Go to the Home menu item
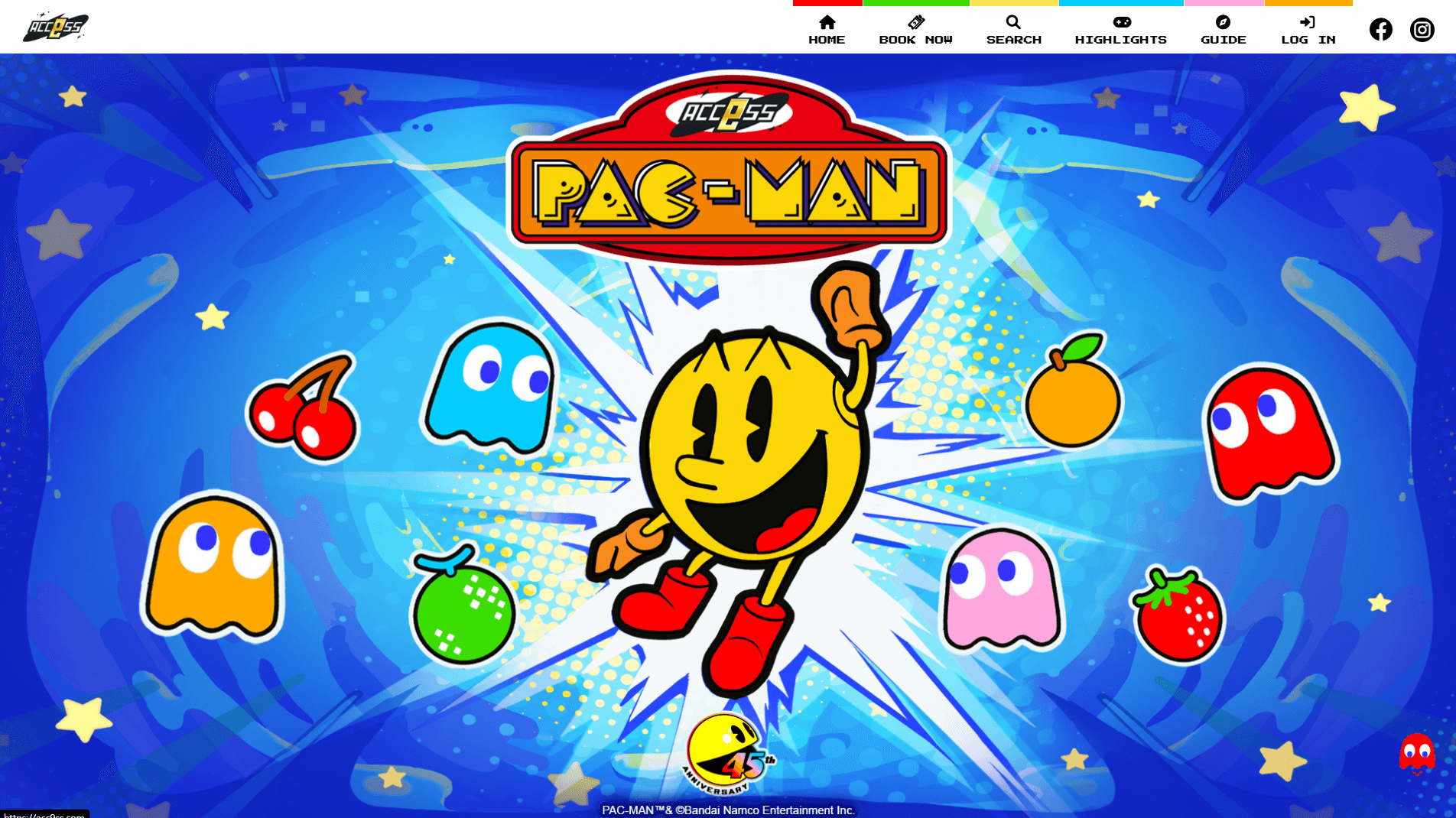 click(x=827, y=40)
